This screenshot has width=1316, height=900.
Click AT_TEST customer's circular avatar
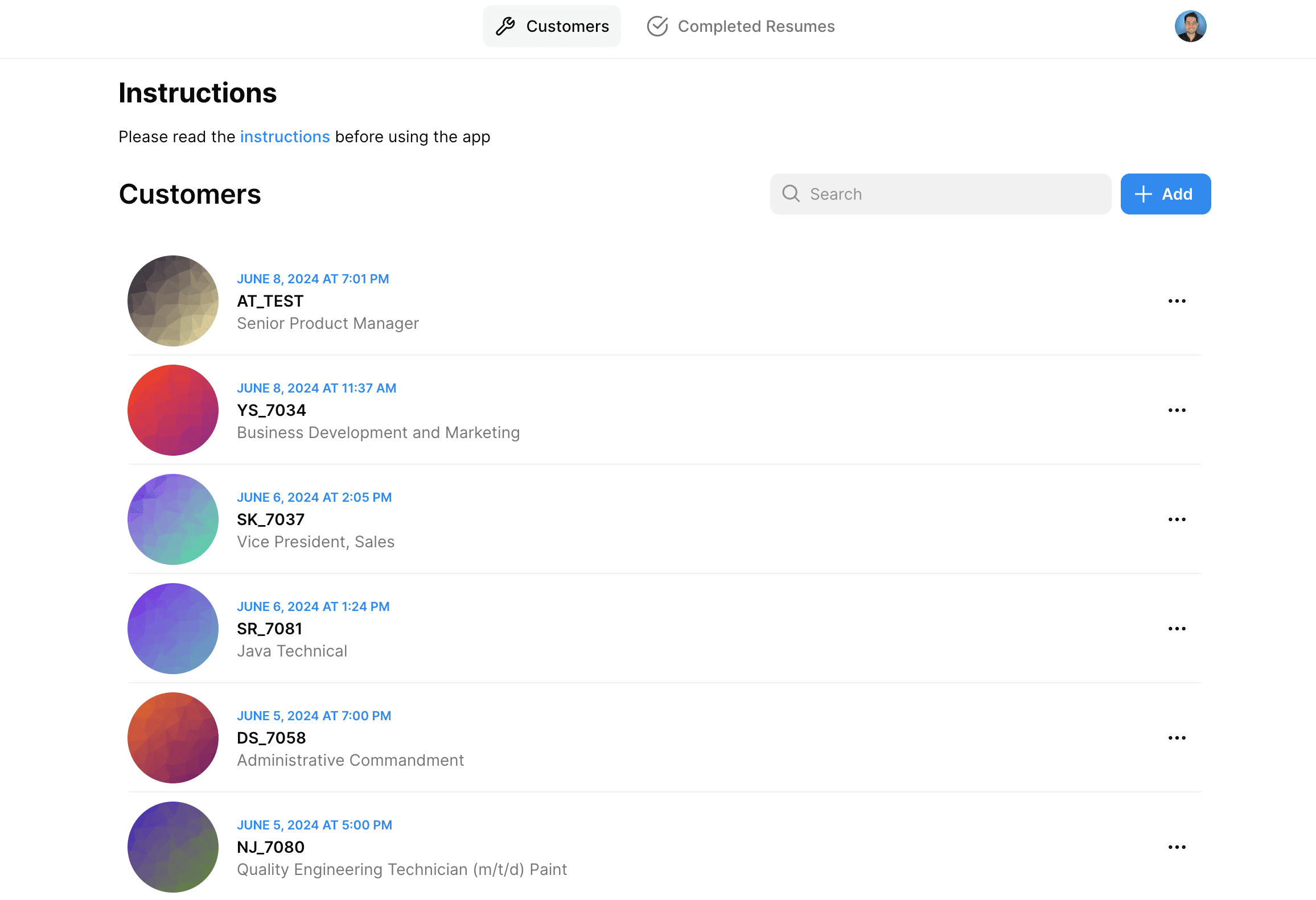click(172, 301)
